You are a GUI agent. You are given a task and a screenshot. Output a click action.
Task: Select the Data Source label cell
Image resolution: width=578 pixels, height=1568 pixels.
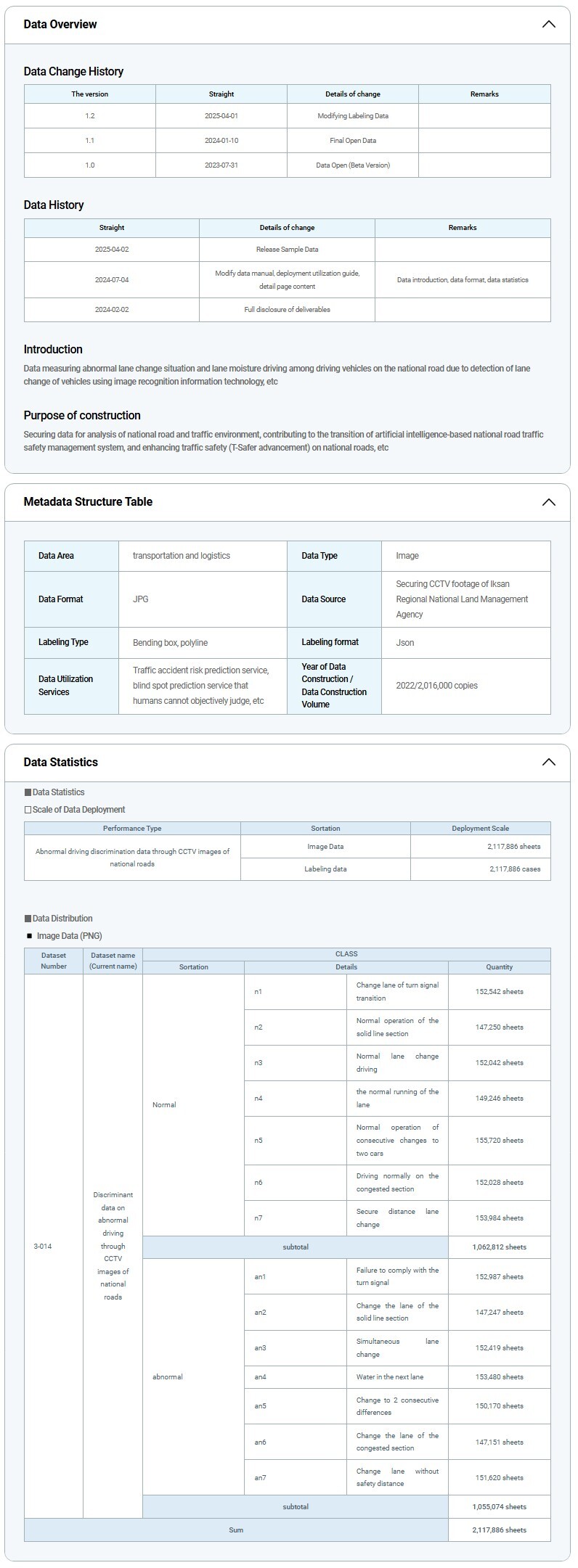[x=324, y=599]
